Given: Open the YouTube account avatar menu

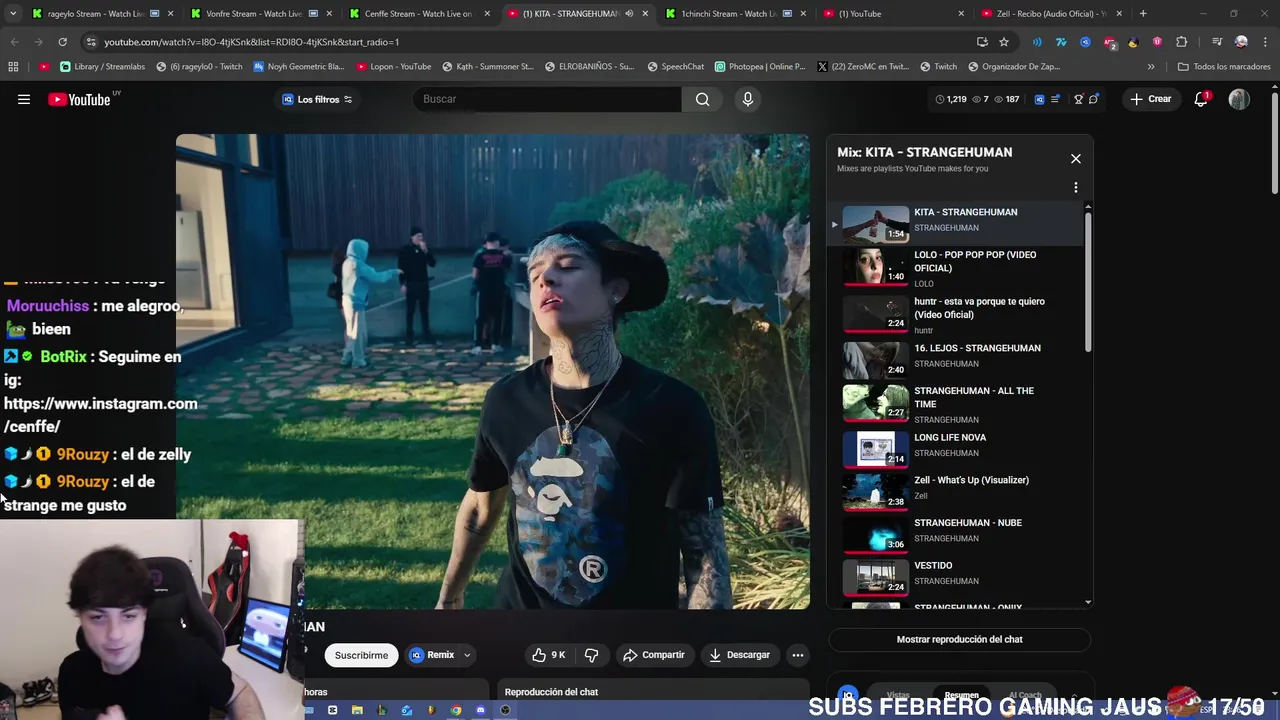Looking at the screenshot, I should [1239, 99].
